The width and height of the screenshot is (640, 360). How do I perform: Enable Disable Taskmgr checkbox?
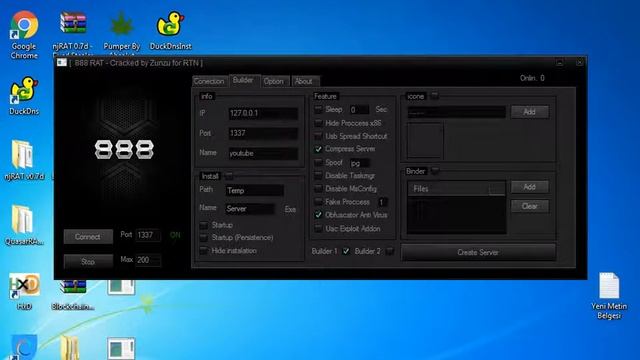(x=318, y=176)
